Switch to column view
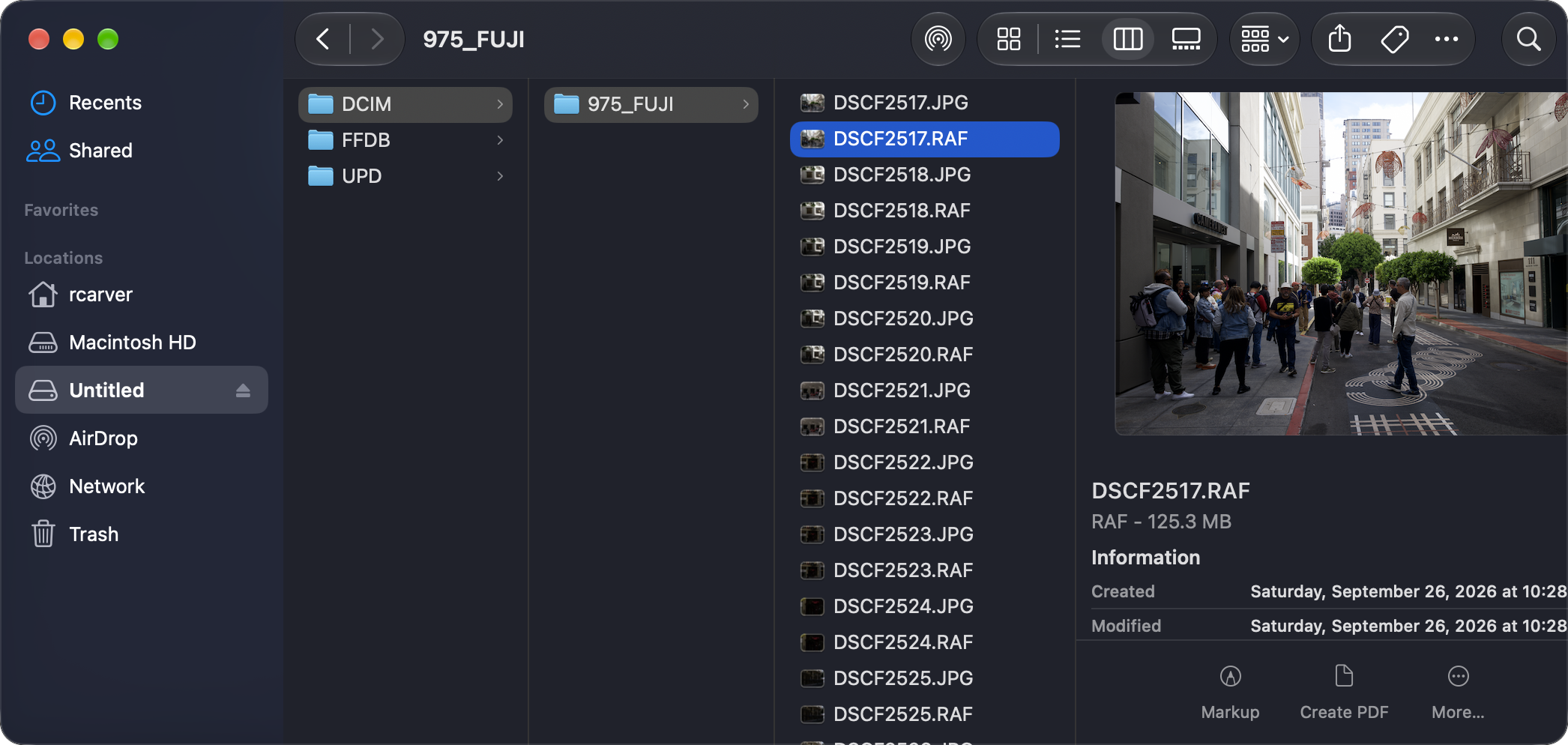 (x=1128, y=39)
